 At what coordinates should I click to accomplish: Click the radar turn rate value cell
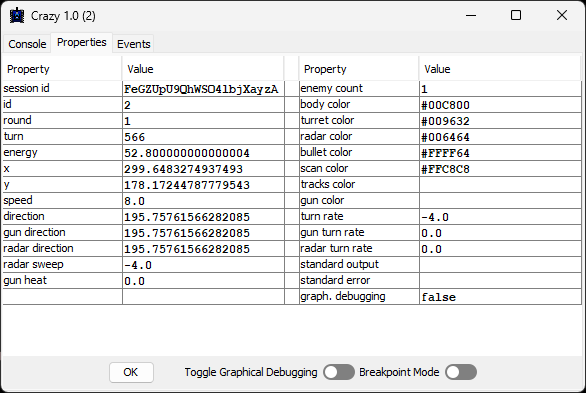pos(500,249)
